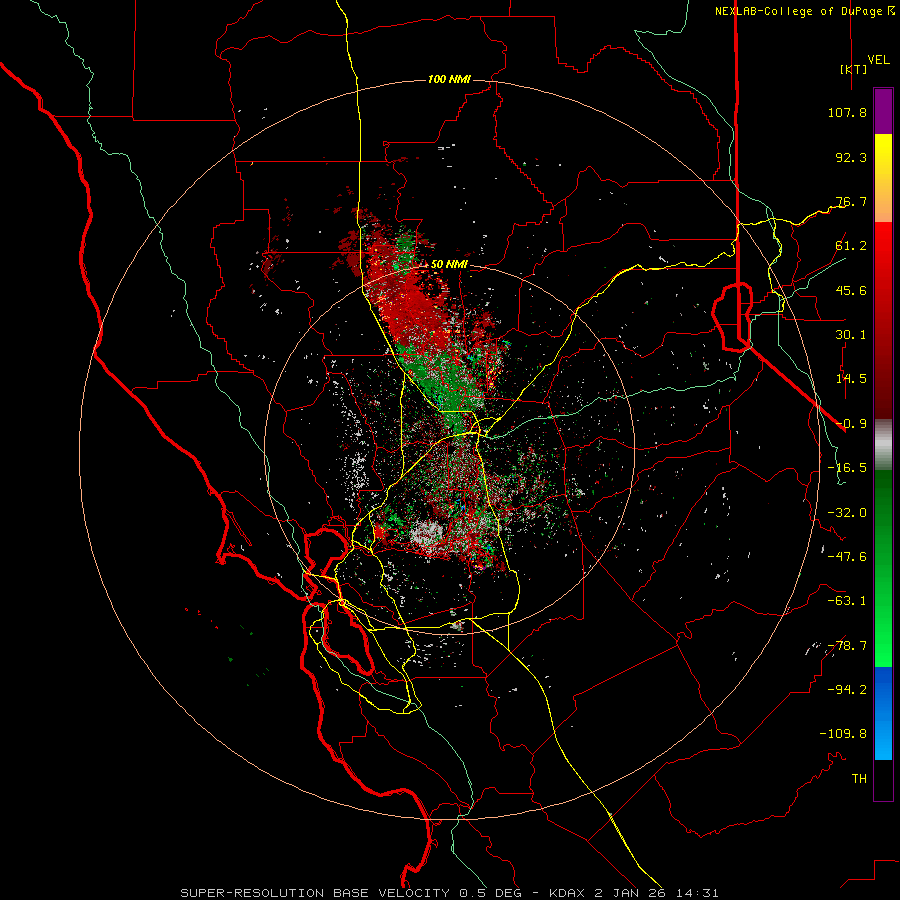Select the 45.6 velocity scale value

[851, 290]
